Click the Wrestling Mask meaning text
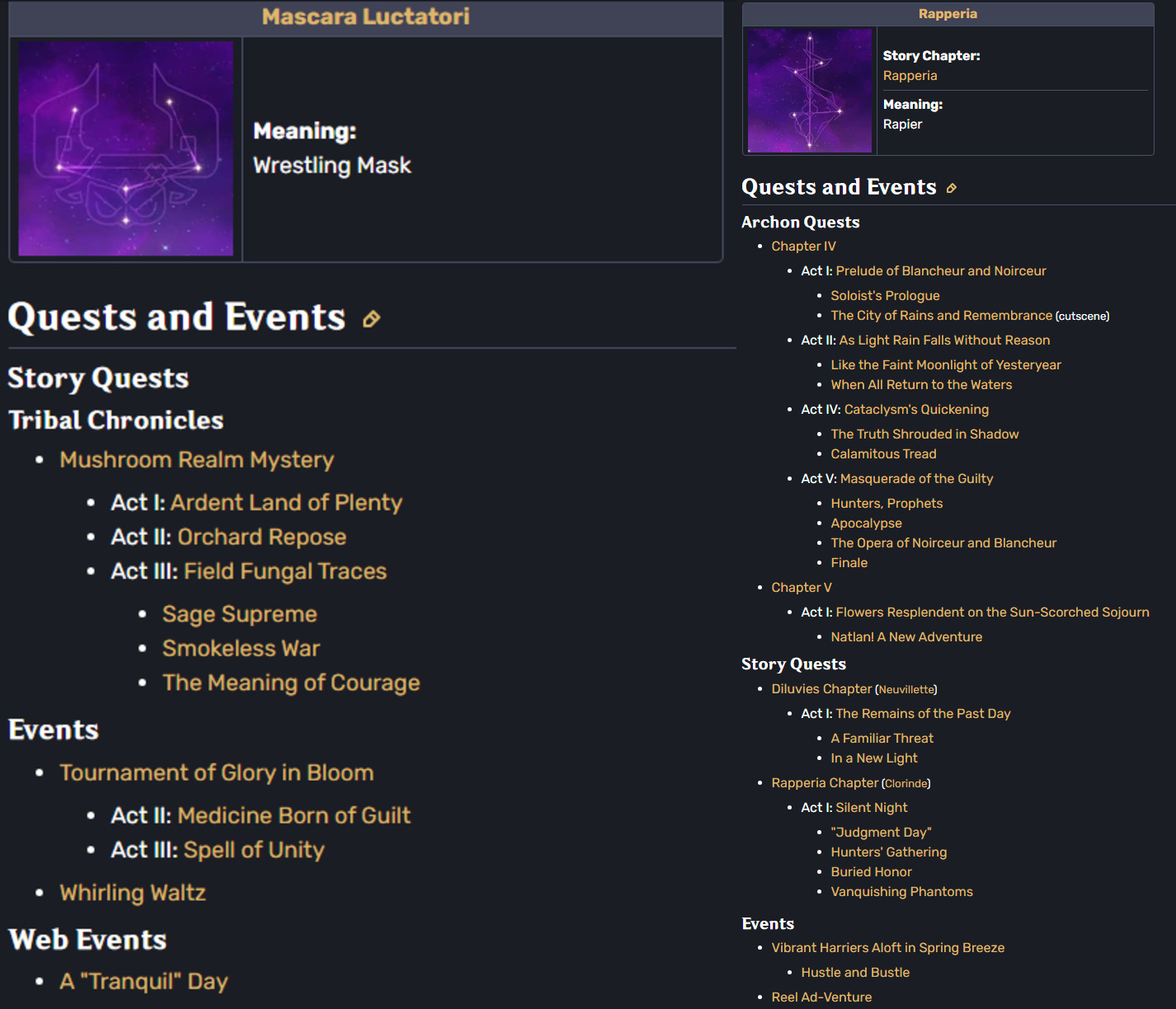Screen dimensions: 1176x1009 point(332,166)
